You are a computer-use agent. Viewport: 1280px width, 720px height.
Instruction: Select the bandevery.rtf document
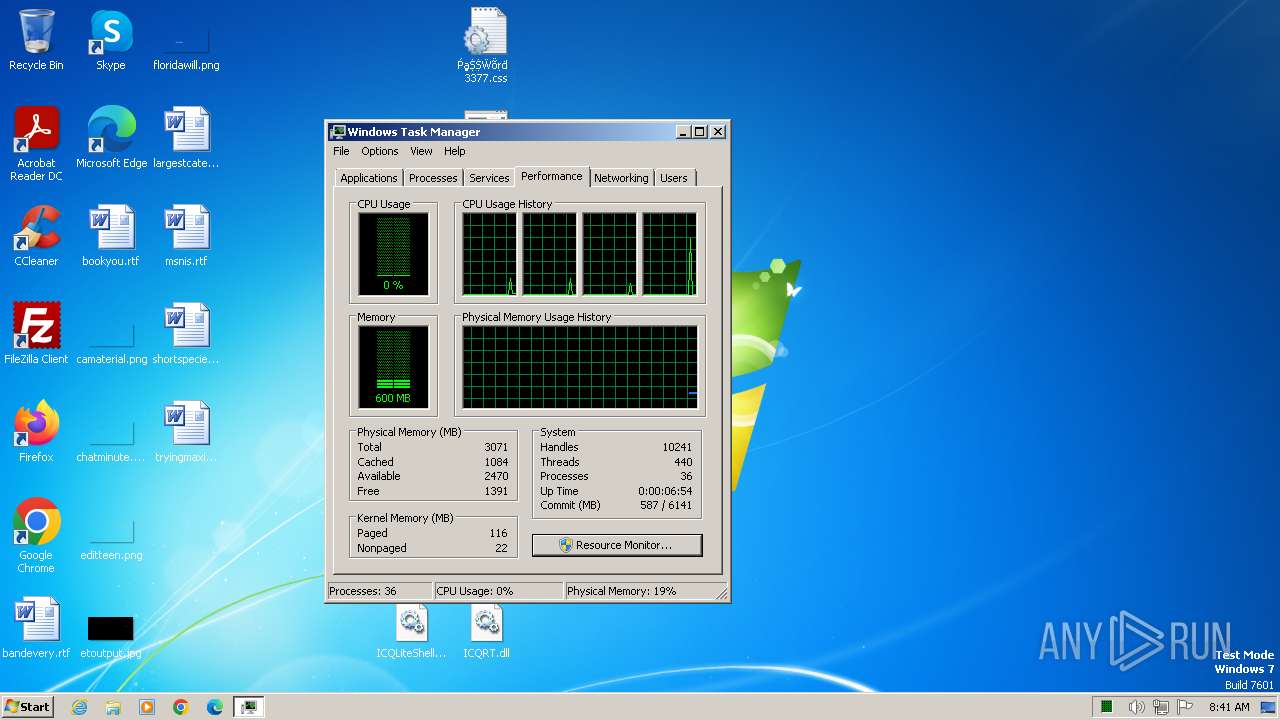click(x=36, y=628)
